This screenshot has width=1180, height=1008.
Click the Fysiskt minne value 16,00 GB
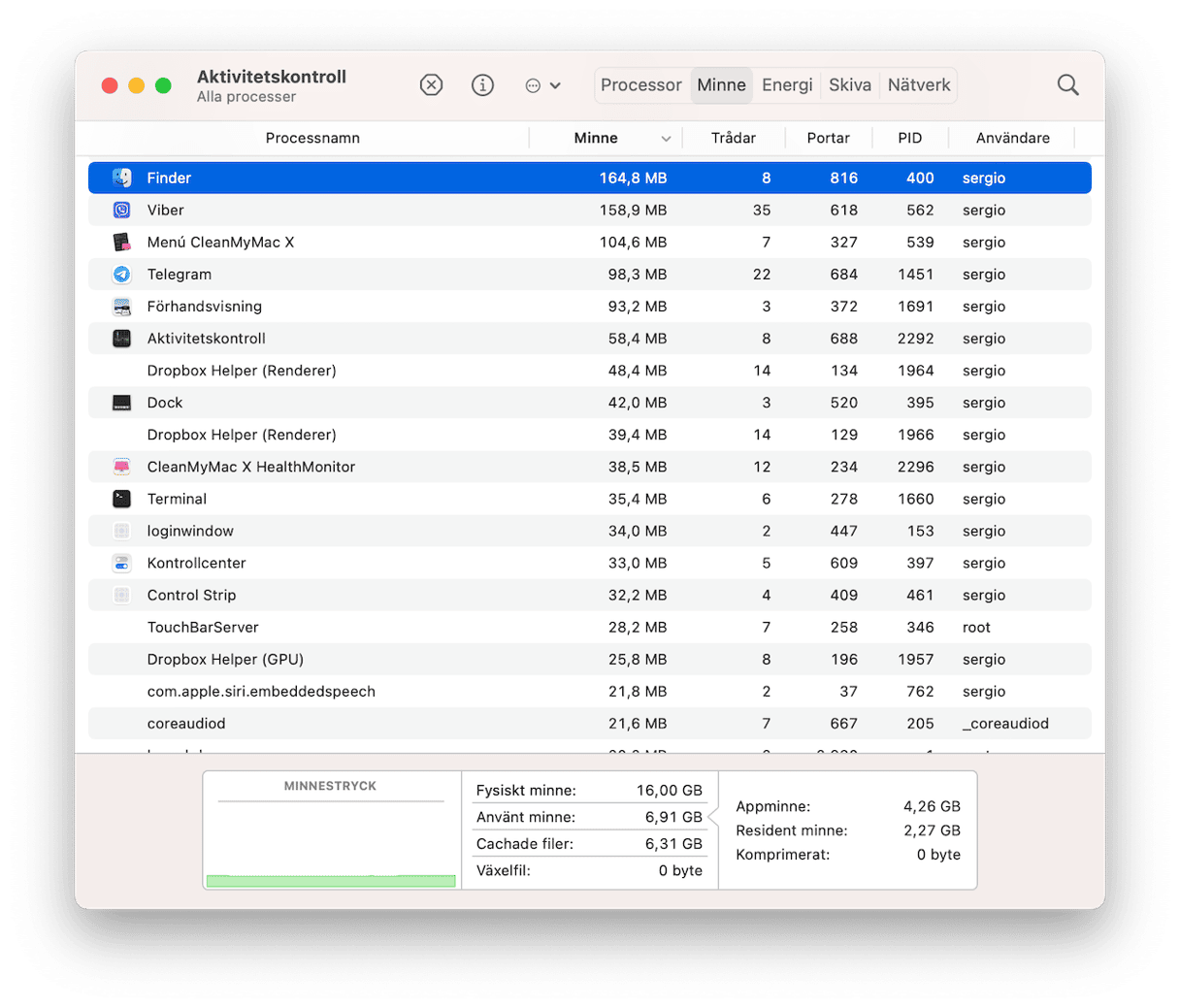click(x=669, y=790)
